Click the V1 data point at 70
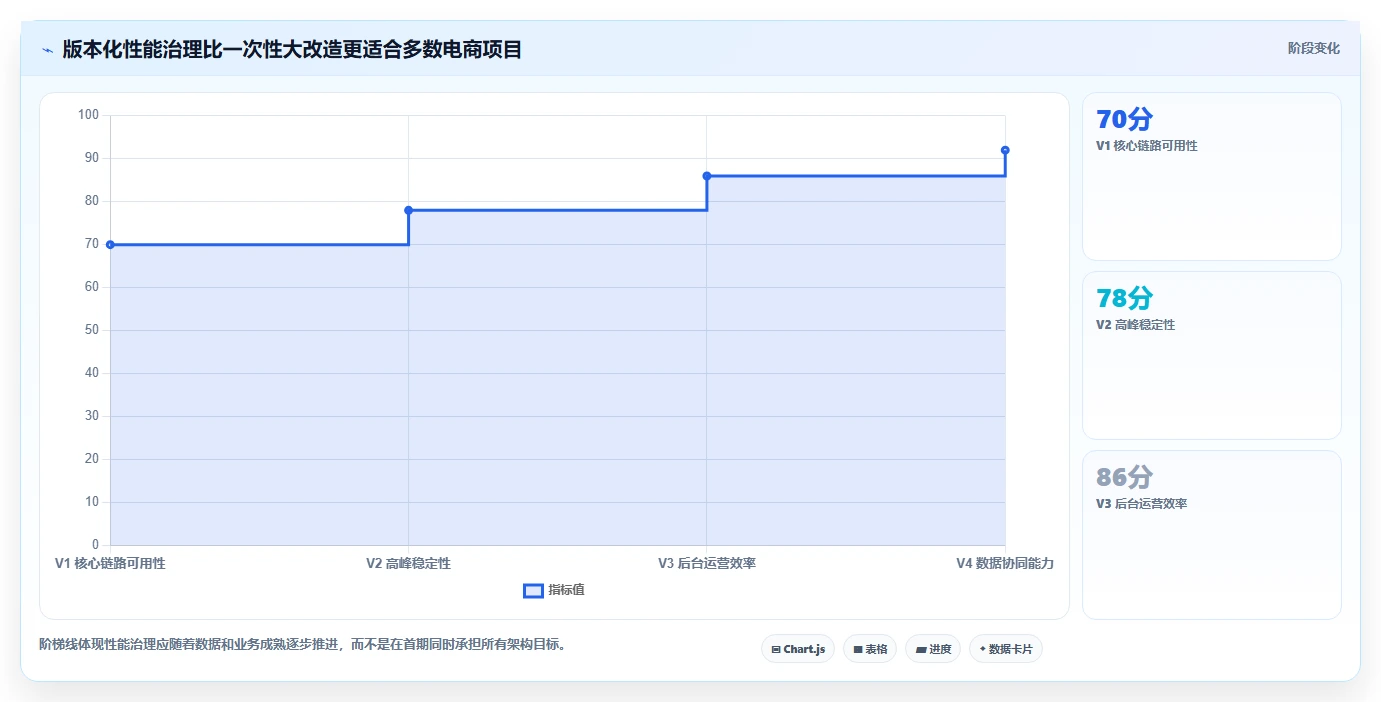Image resolution: width=1381 pixels, height=702 pixels. pyautogui.click(x=110, y=244)
